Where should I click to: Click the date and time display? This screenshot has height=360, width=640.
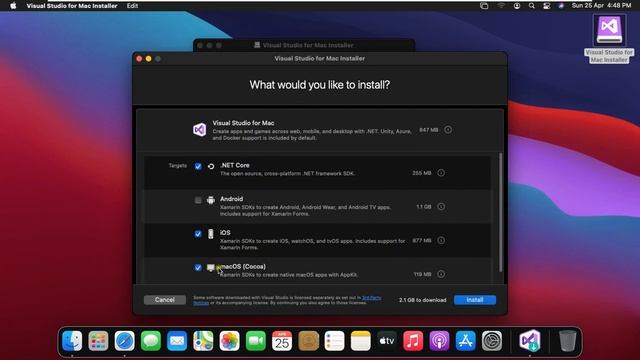[x=601, y=6]
